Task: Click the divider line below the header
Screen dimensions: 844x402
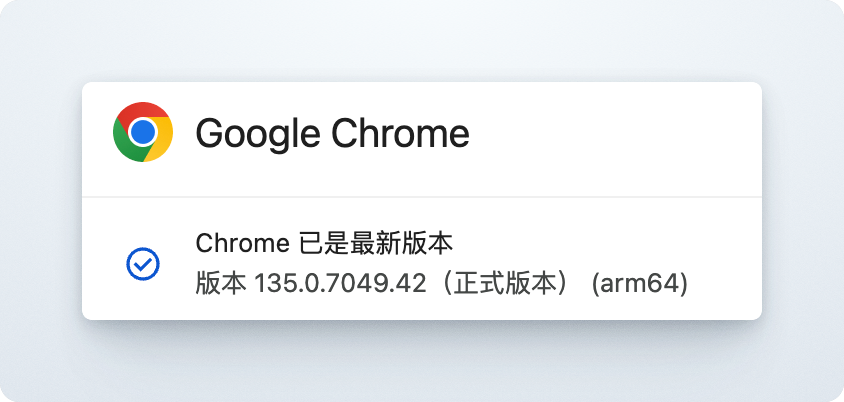Action: coord(421,197)
